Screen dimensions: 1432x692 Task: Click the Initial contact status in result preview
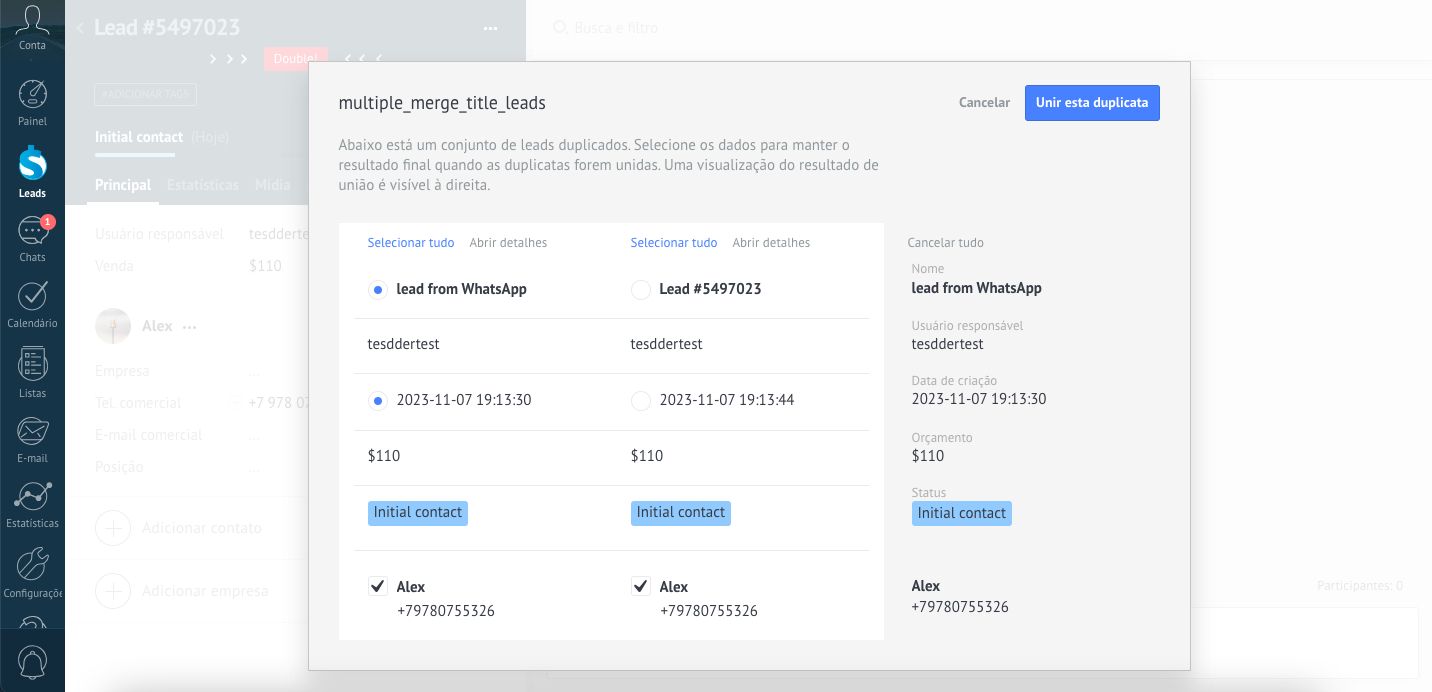(x=961, y=513)
